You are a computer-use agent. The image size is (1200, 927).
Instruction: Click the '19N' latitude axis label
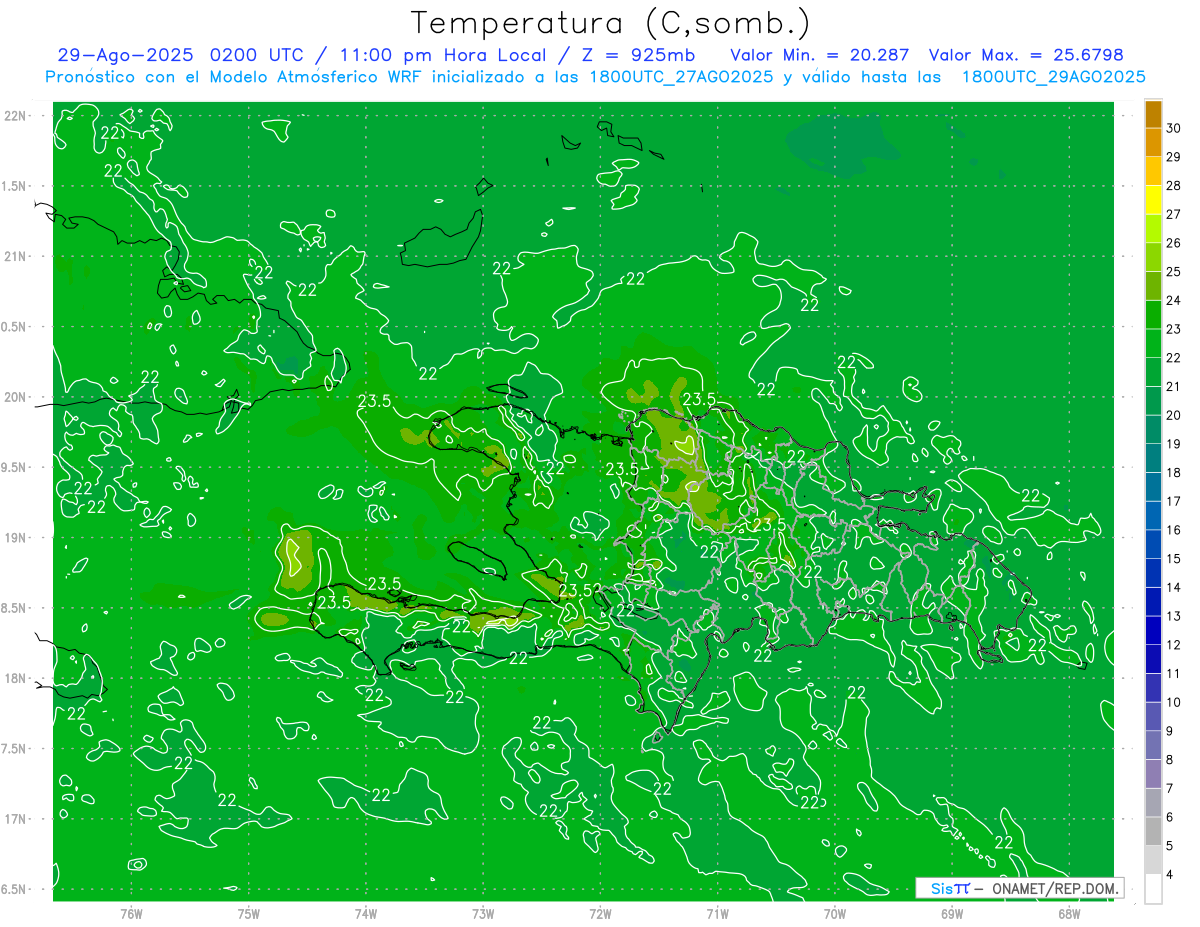pos(17,538)
